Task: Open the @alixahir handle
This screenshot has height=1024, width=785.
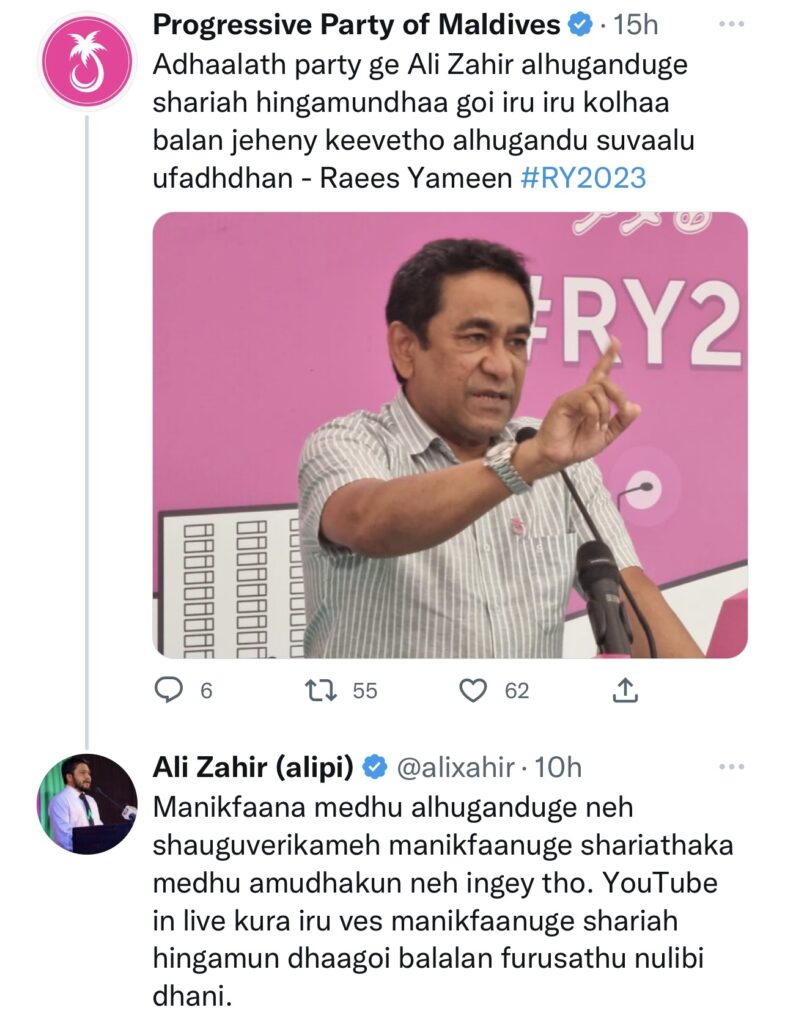Action: [456, 768]
